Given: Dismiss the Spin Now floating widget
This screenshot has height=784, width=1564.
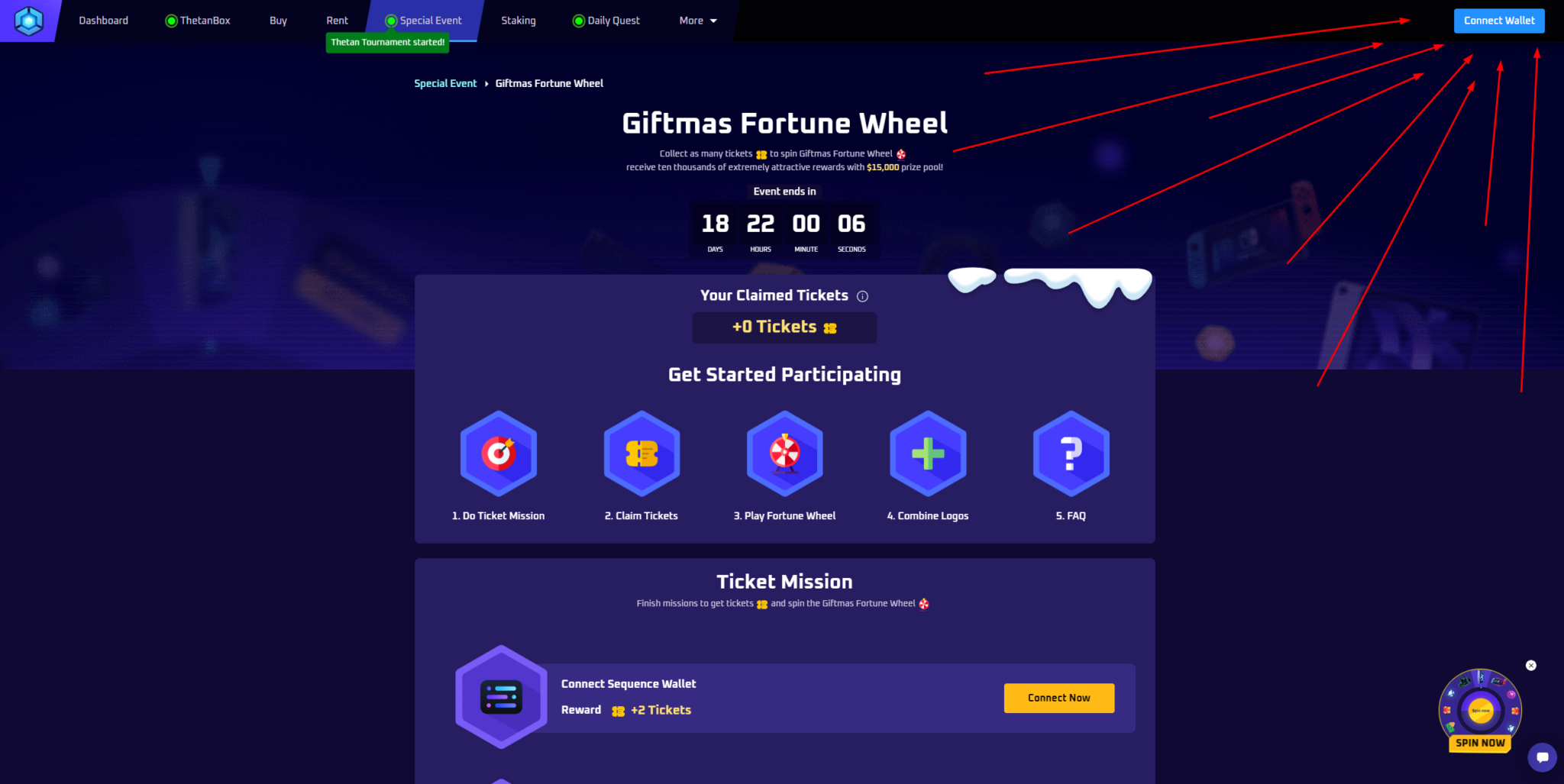Looking at the screenshot, I should coord(1530,666).
